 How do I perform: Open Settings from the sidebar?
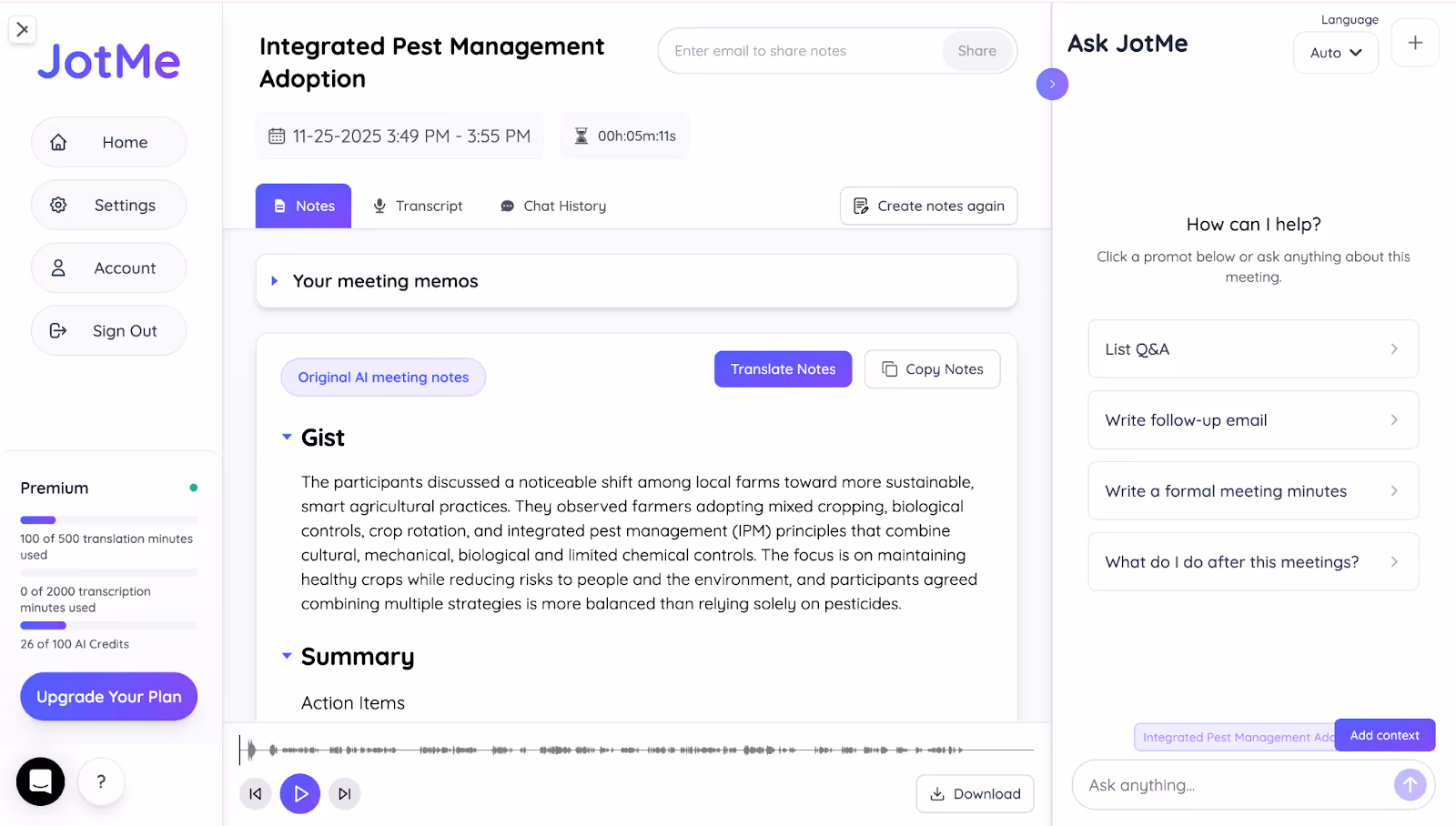point(108,205)
